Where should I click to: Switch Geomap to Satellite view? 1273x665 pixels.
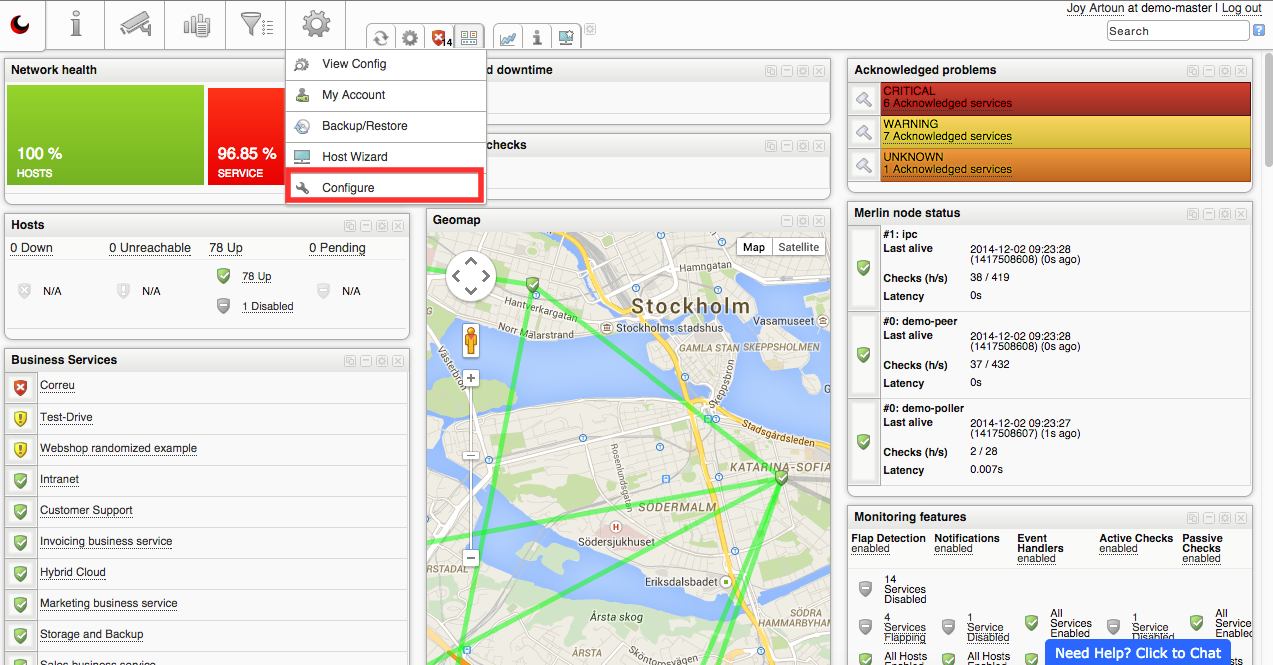798,247
